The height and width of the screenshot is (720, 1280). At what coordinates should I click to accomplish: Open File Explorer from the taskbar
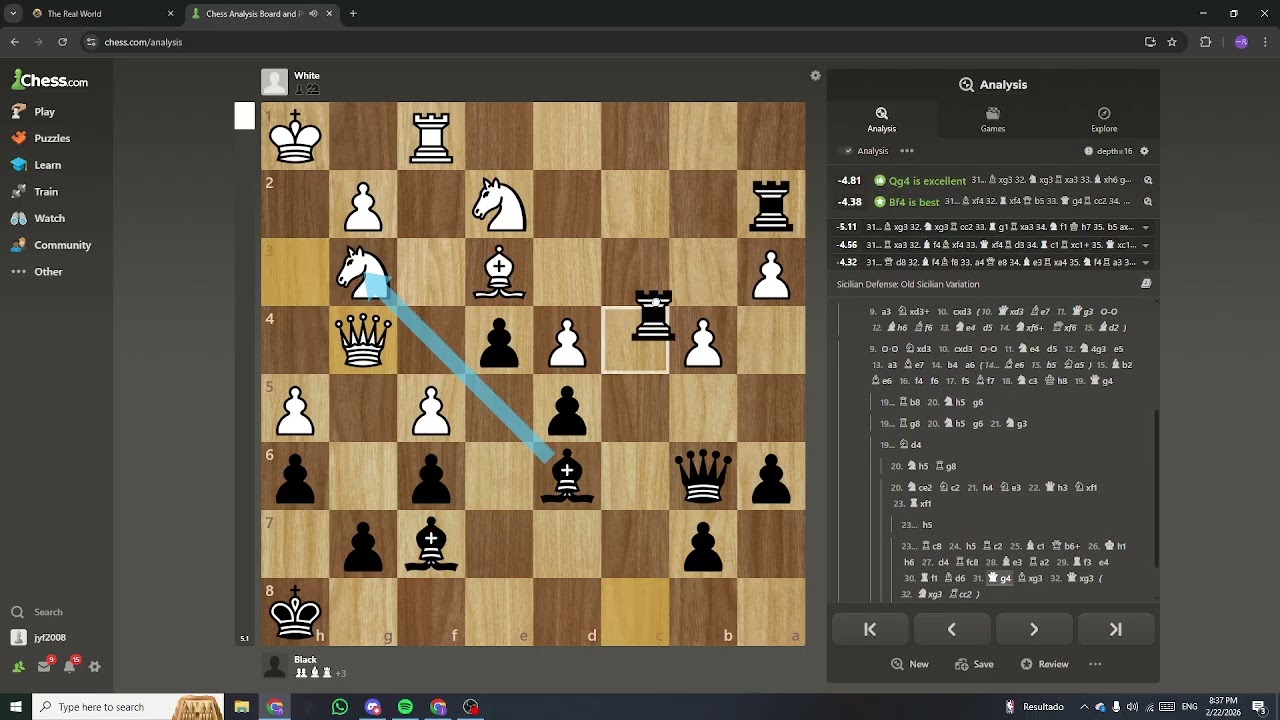242,707
